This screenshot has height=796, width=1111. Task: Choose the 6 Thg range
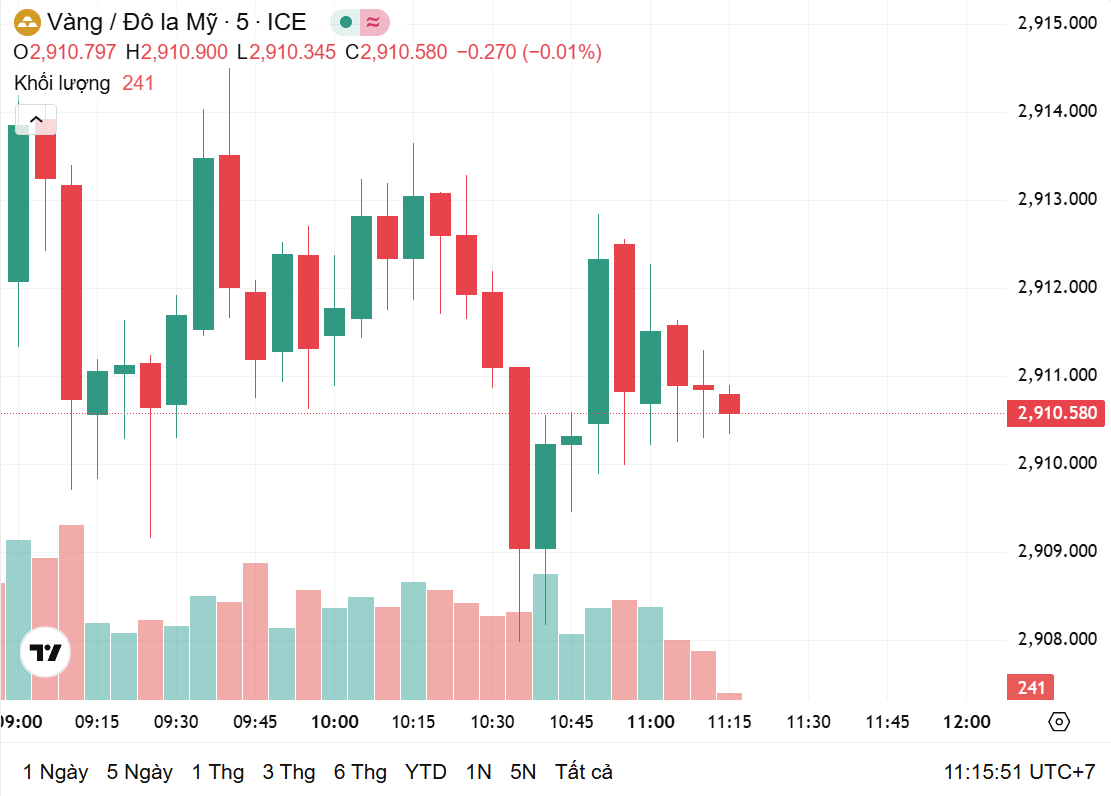(x=360, y=771)
